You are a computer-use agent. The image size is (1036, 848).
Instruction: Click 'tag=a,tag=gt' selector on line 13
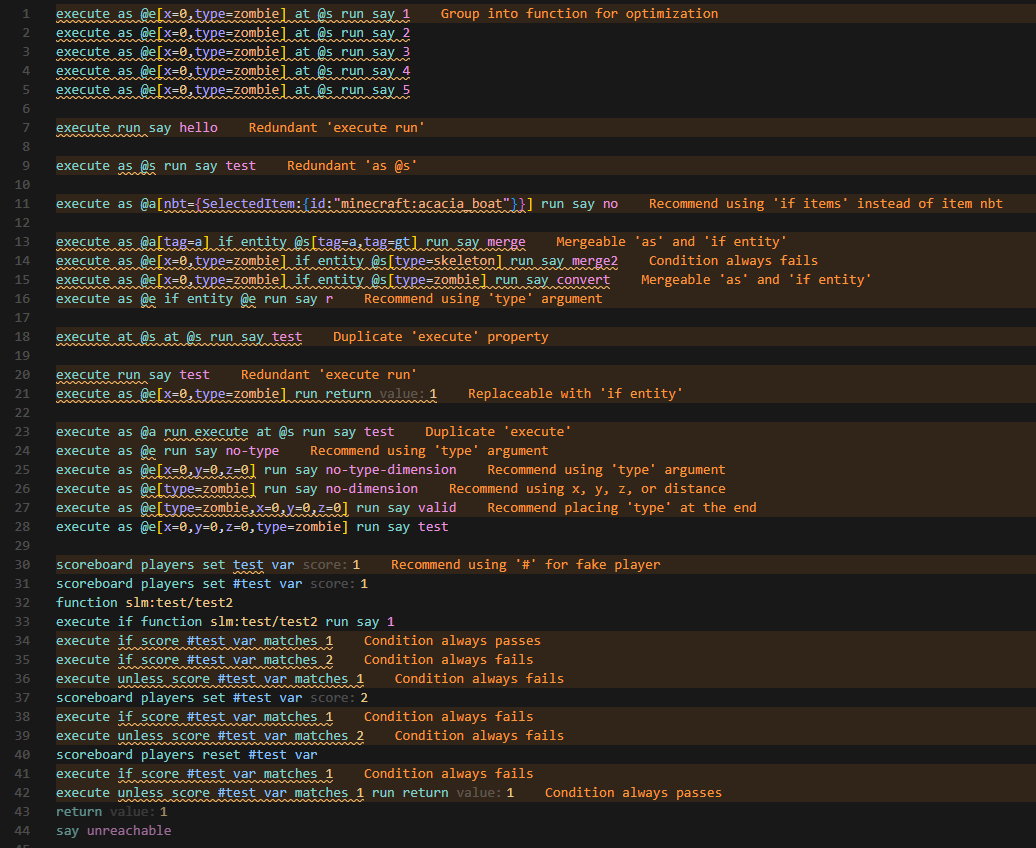[363, 242]
